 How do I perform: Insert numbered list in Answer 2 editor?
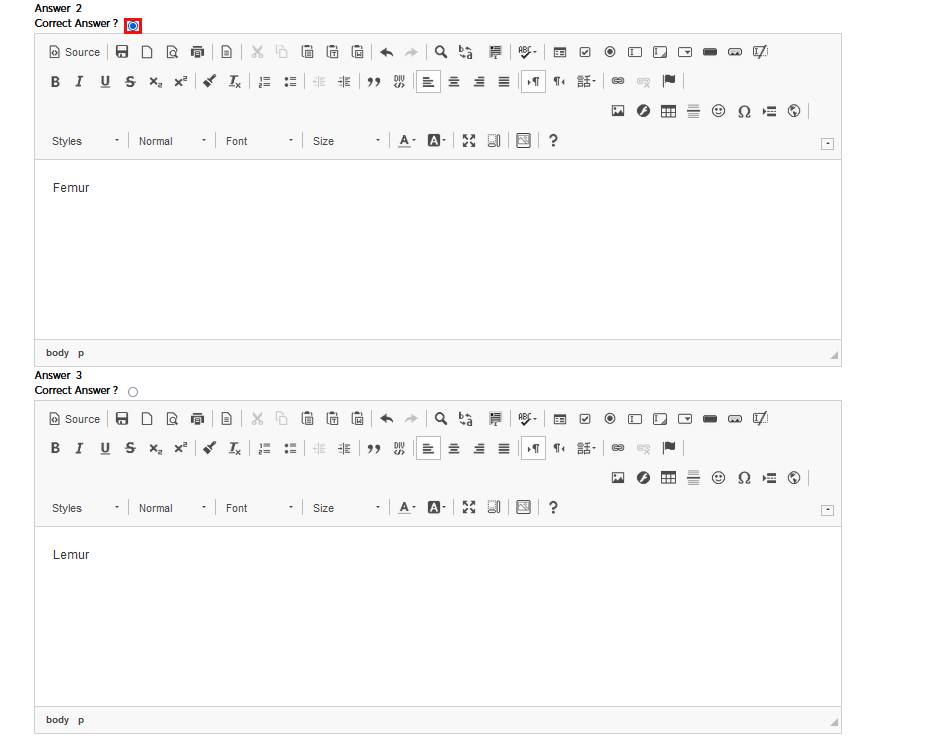(x=264, y=82)
